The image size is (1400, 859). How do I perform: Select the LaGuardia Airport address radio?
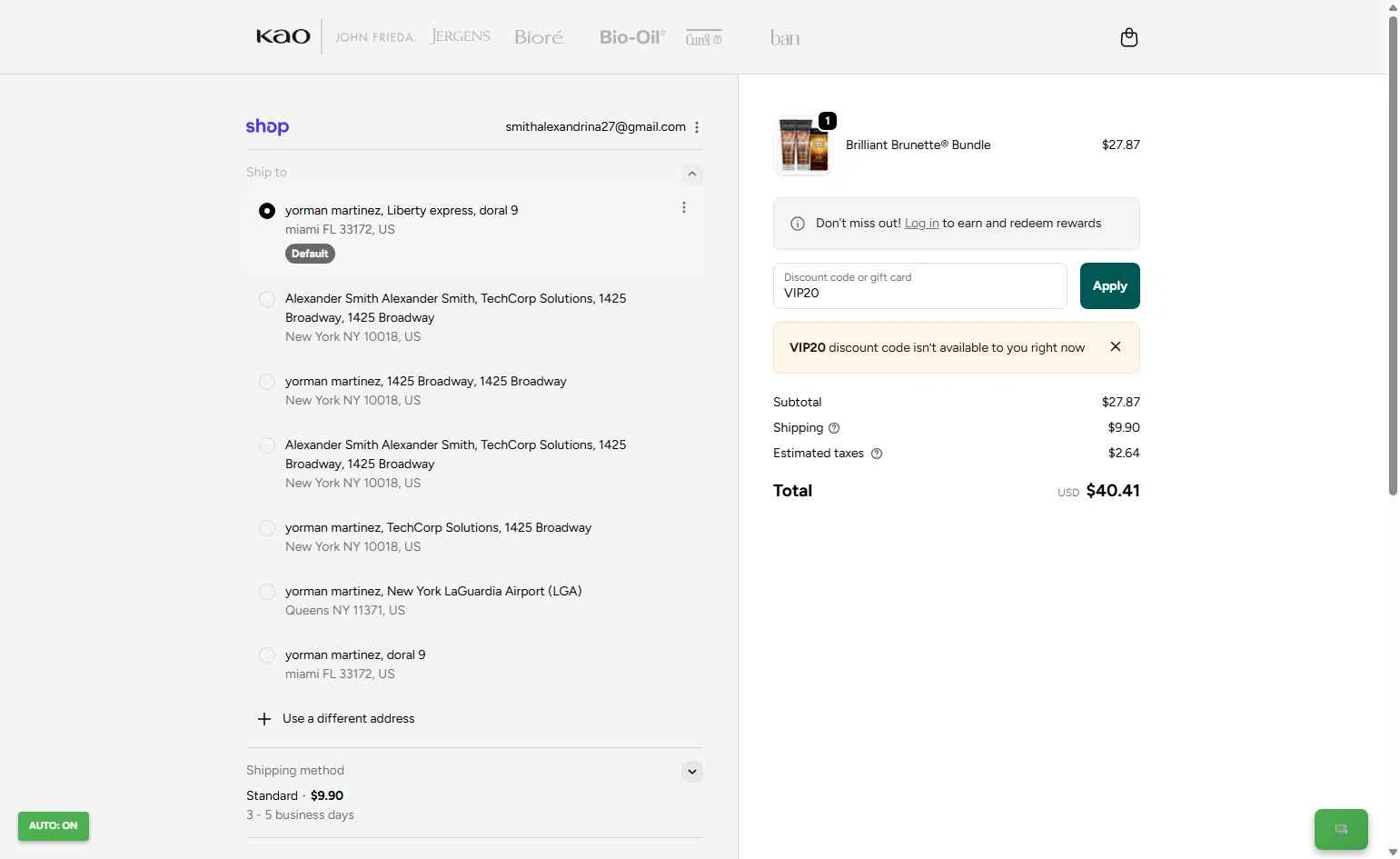266,592
